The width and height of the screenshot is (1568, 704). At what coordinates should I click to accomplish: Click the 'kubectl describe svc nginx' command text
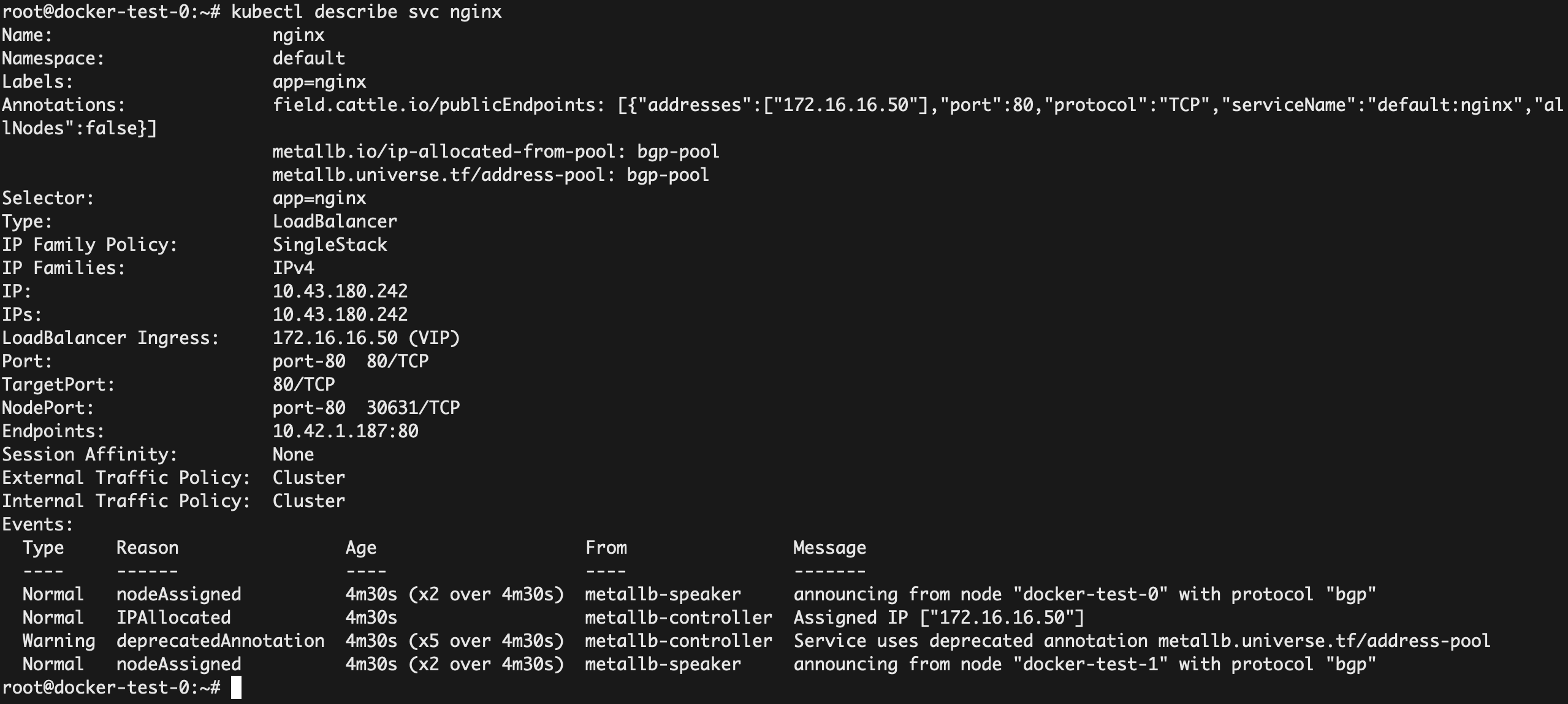(x=366, y=12)
